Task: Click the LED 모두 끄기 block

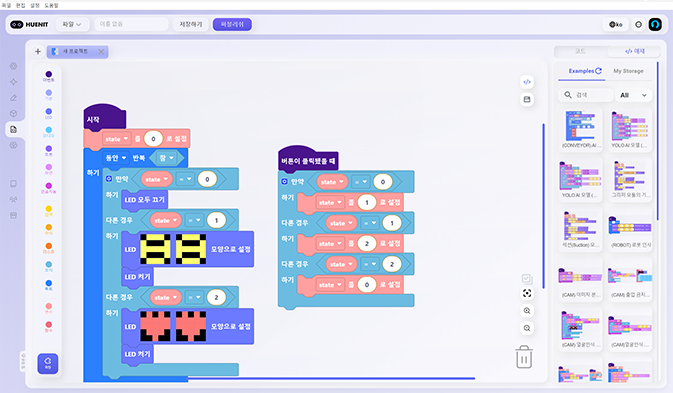Action: point(145,200)
